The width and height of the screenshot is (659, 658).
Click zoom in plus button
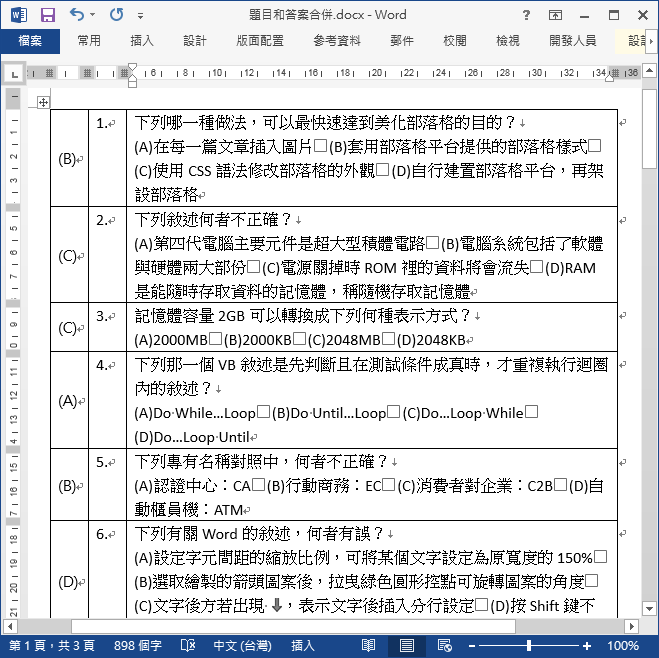(587, 646)
